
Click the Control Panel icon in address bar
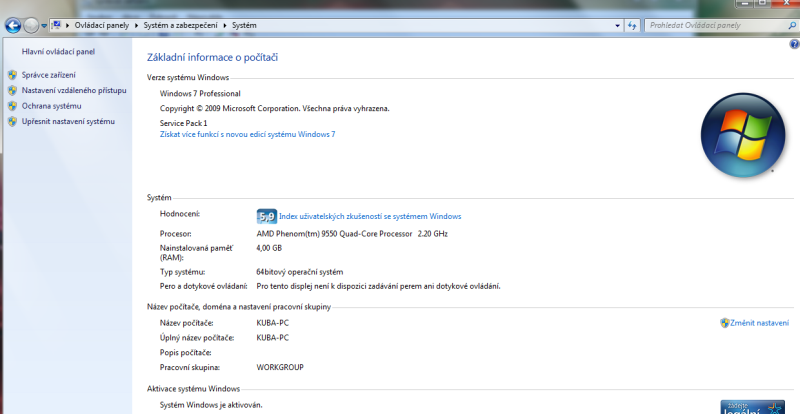tap(57, 25)
